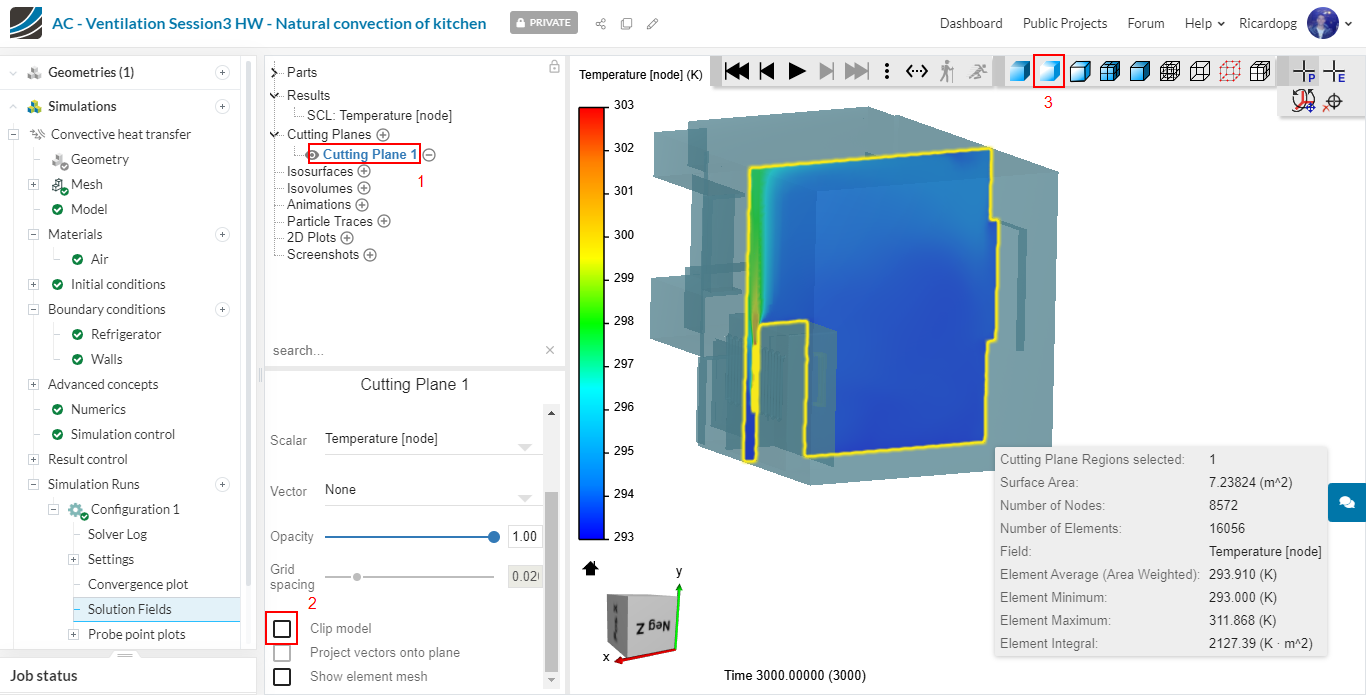Check Project vectors onto plane

pos(282,653)
